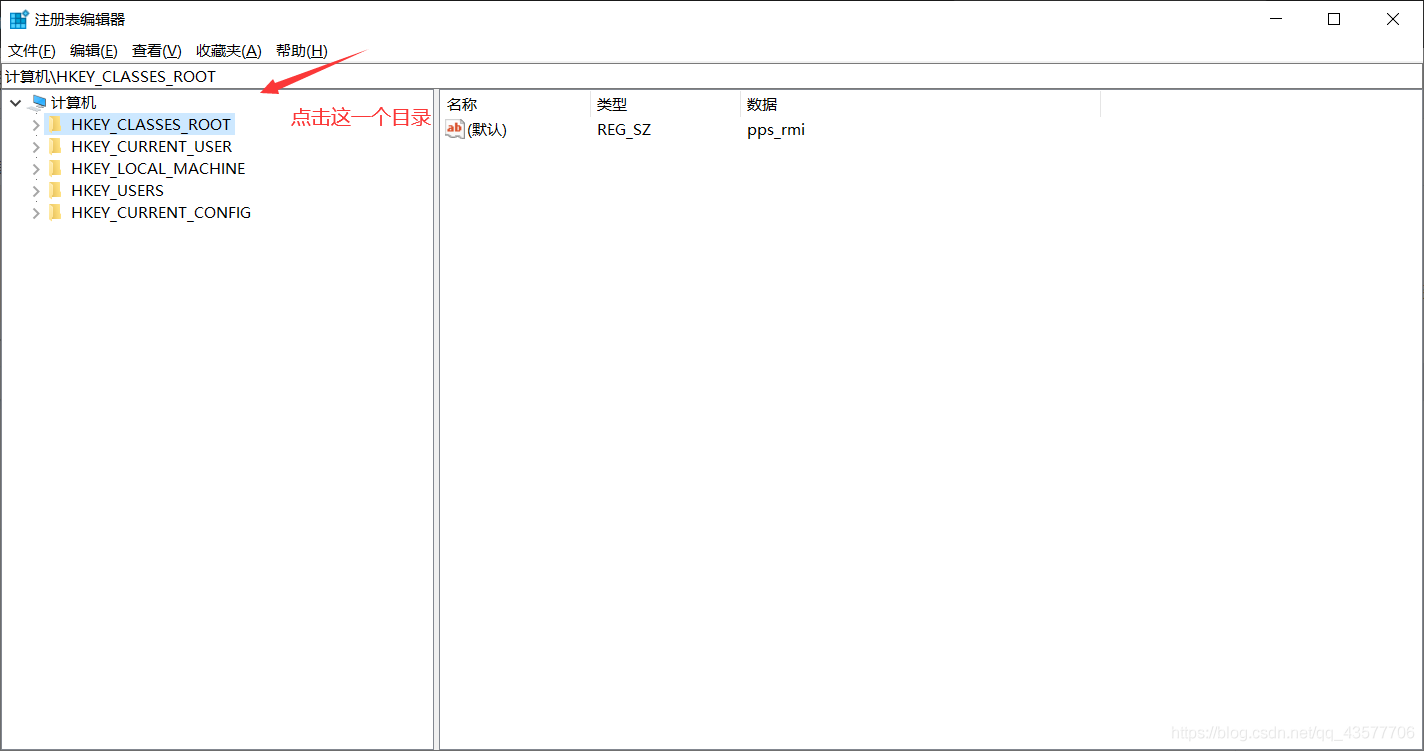The width and height of the screenshot is (1424, 751).
Task: Open the 收藏夹(A) menu
Action: click(229, 51)
